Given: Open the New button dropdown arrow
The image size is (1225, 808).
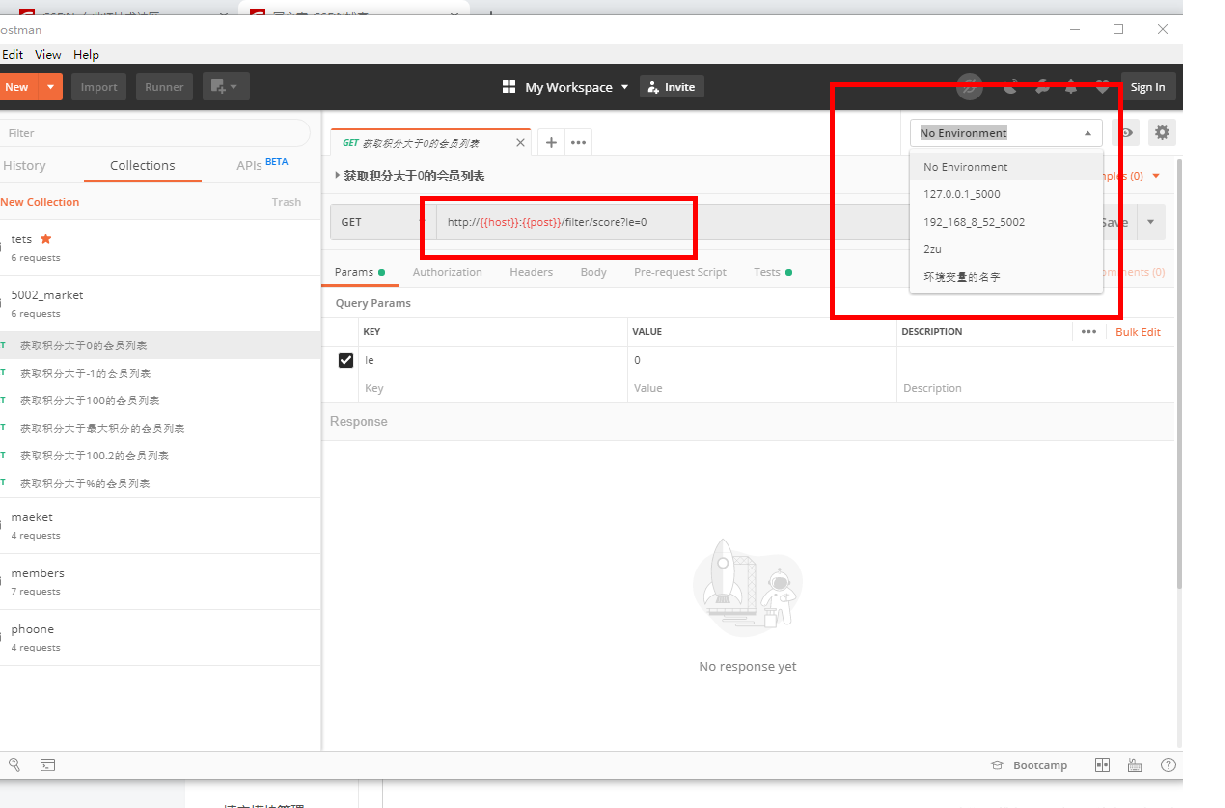Looking at the screenshot, I should pos(51,87).
